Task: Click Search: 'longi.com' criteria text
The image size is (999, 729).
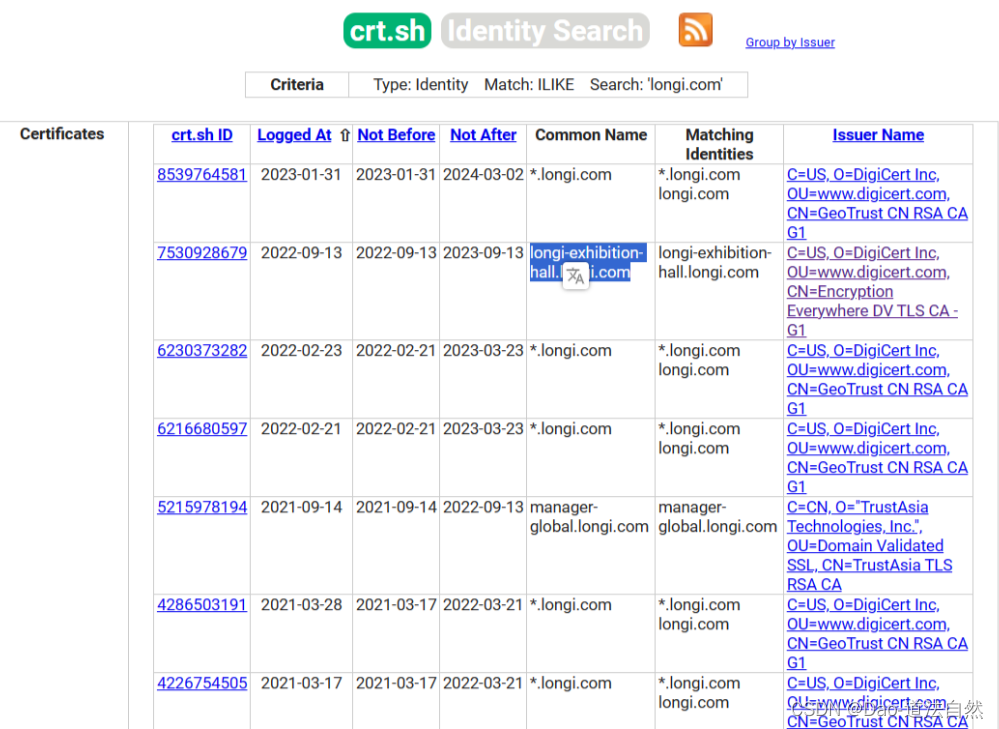Action: coord(656,85)
